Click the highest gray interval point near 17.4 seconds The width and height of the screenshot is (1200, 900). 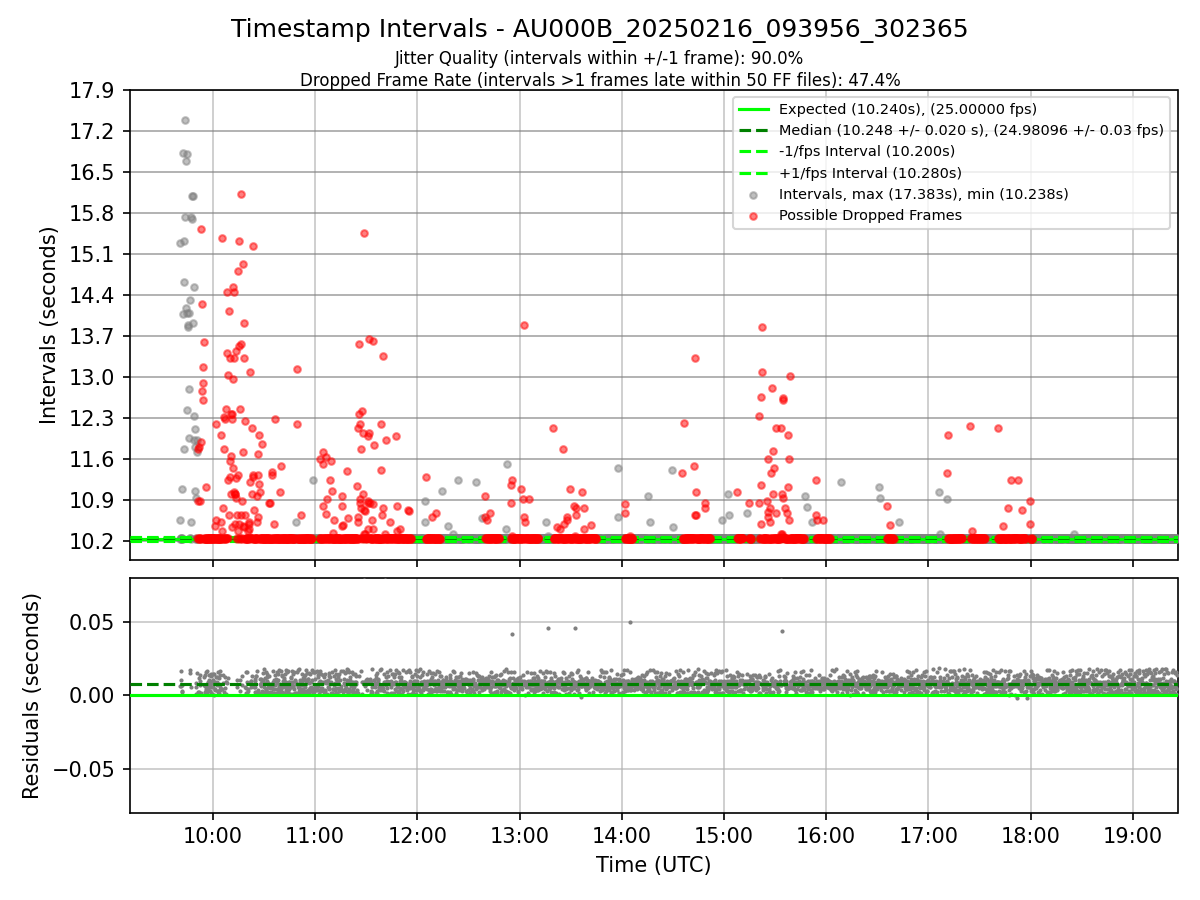click(x=185, y=120)
